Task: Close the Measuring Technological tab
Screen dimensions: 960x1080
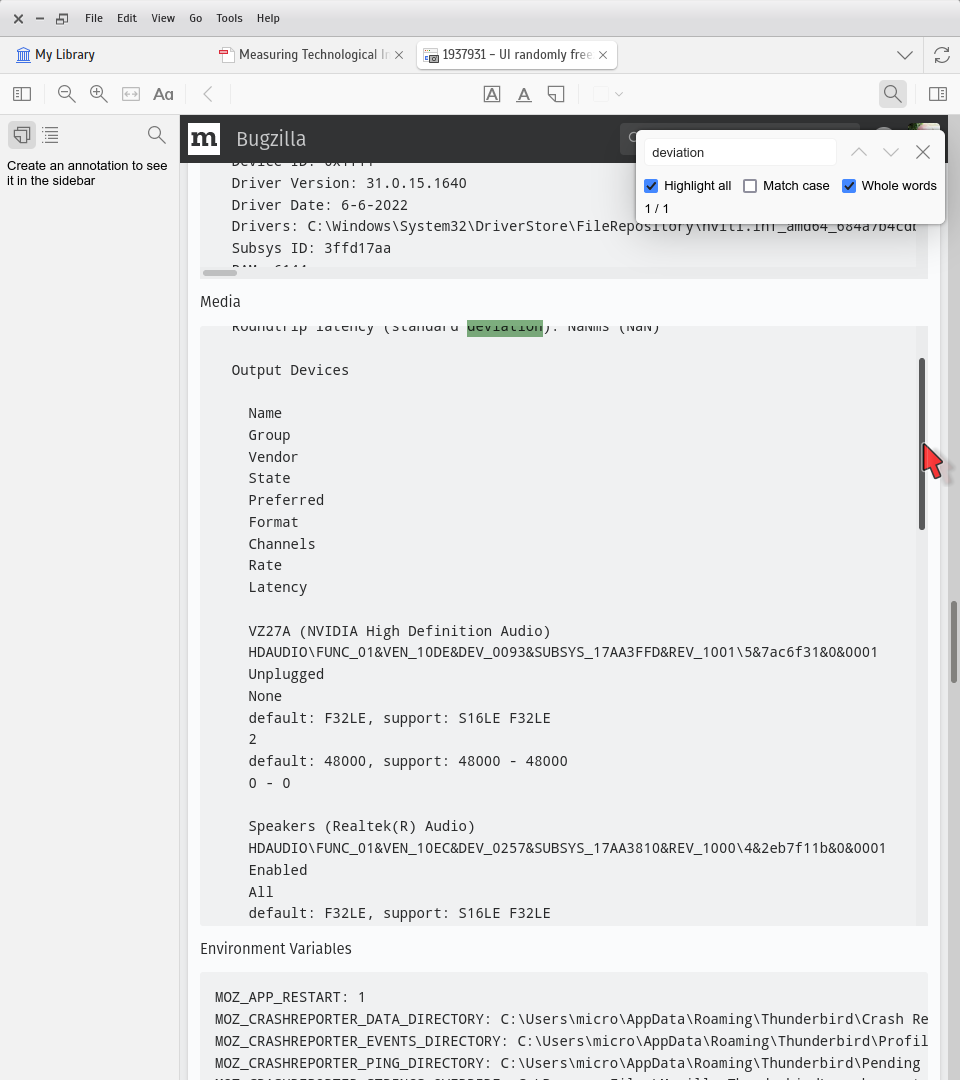Action: click(x=399, y=55)
